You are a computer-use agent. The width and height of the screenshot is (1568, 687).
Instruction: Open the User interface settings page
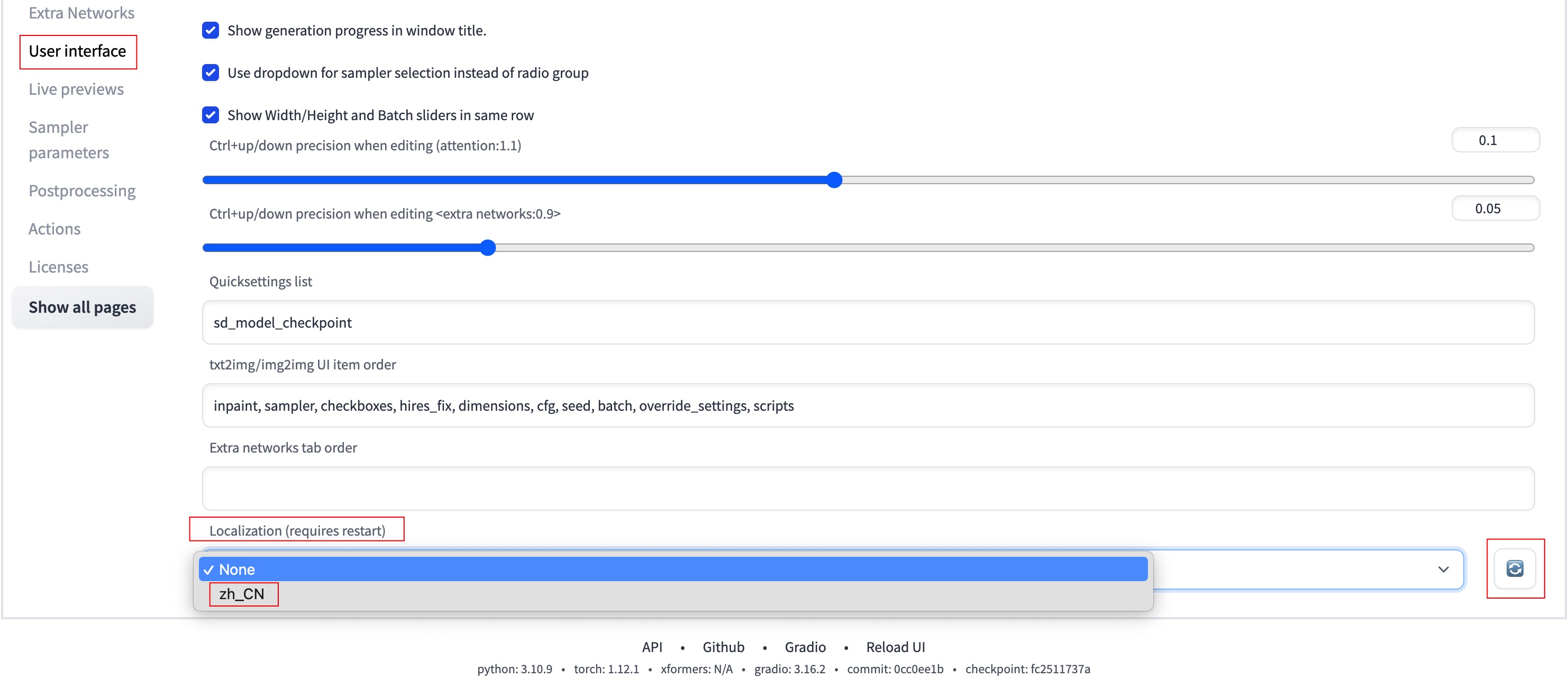click(77, 51)
